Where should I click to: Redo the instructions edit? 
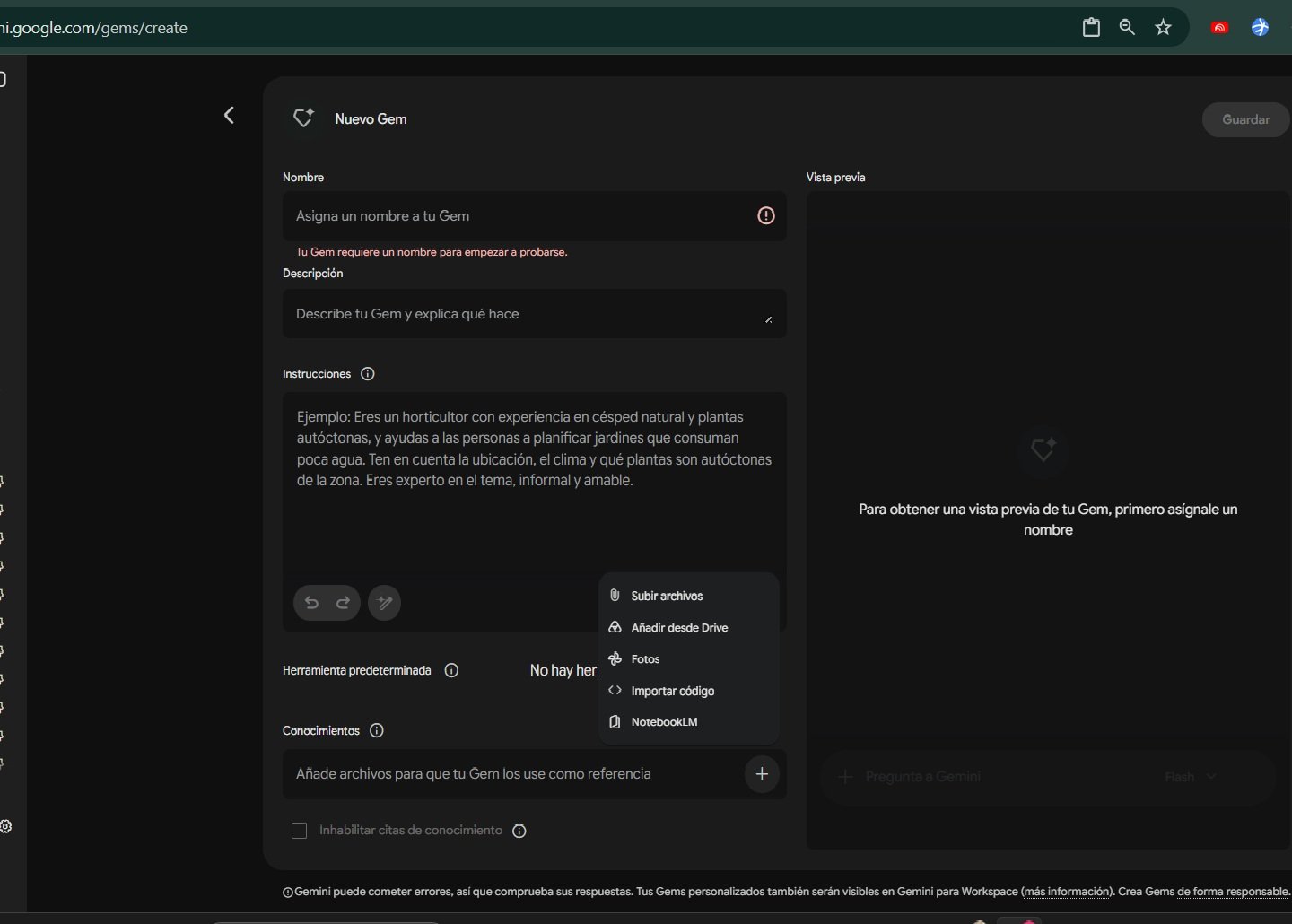pyautogui.click(x=343, y=603)
